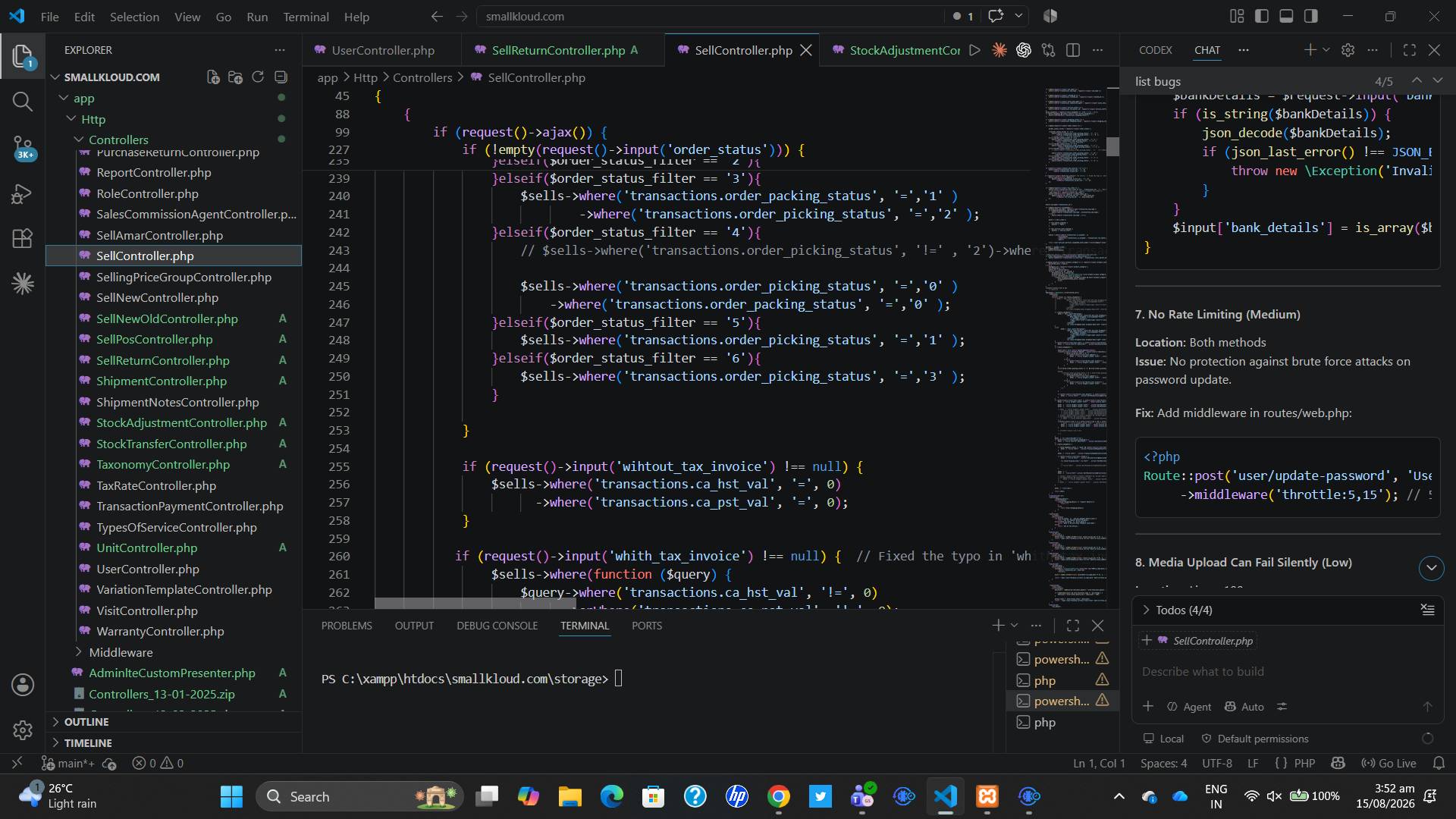The height and width of the screenshot is (819, 1456).
Task: Click New File icon in Explorer header
Action: click(x=213, y=77)
